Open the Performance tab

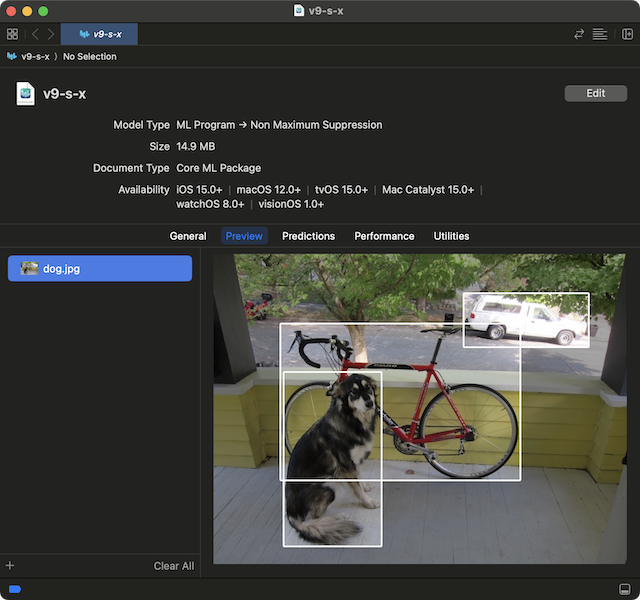[384, 236]
